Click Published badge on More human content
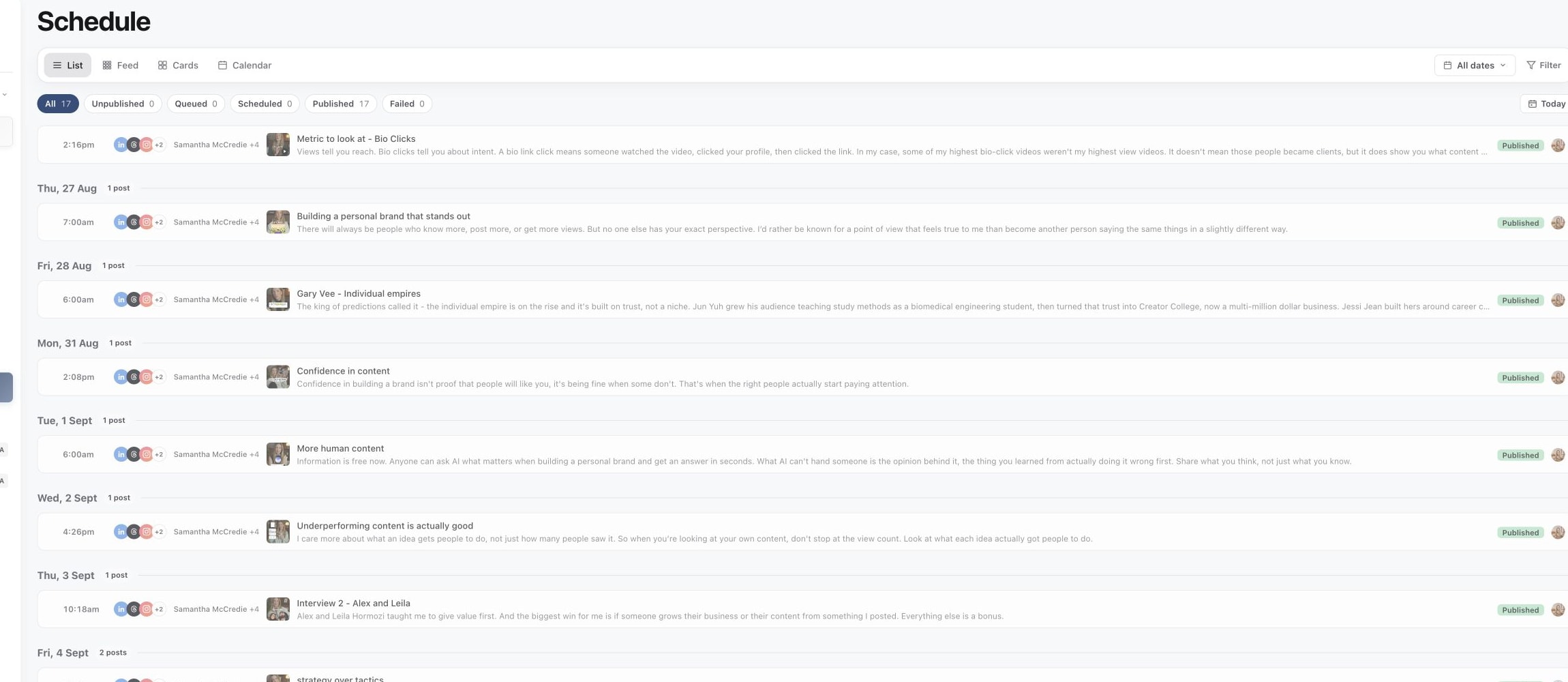 (1520, 455)
